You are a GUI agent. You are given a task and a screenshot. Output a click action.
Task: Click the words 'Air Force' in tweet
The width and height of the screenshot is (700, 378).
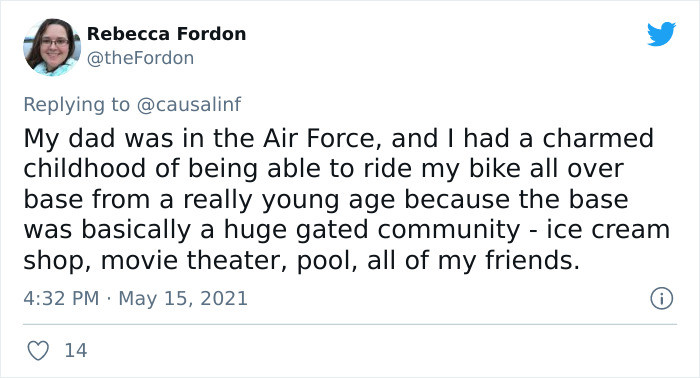click(x=319, y=138)
